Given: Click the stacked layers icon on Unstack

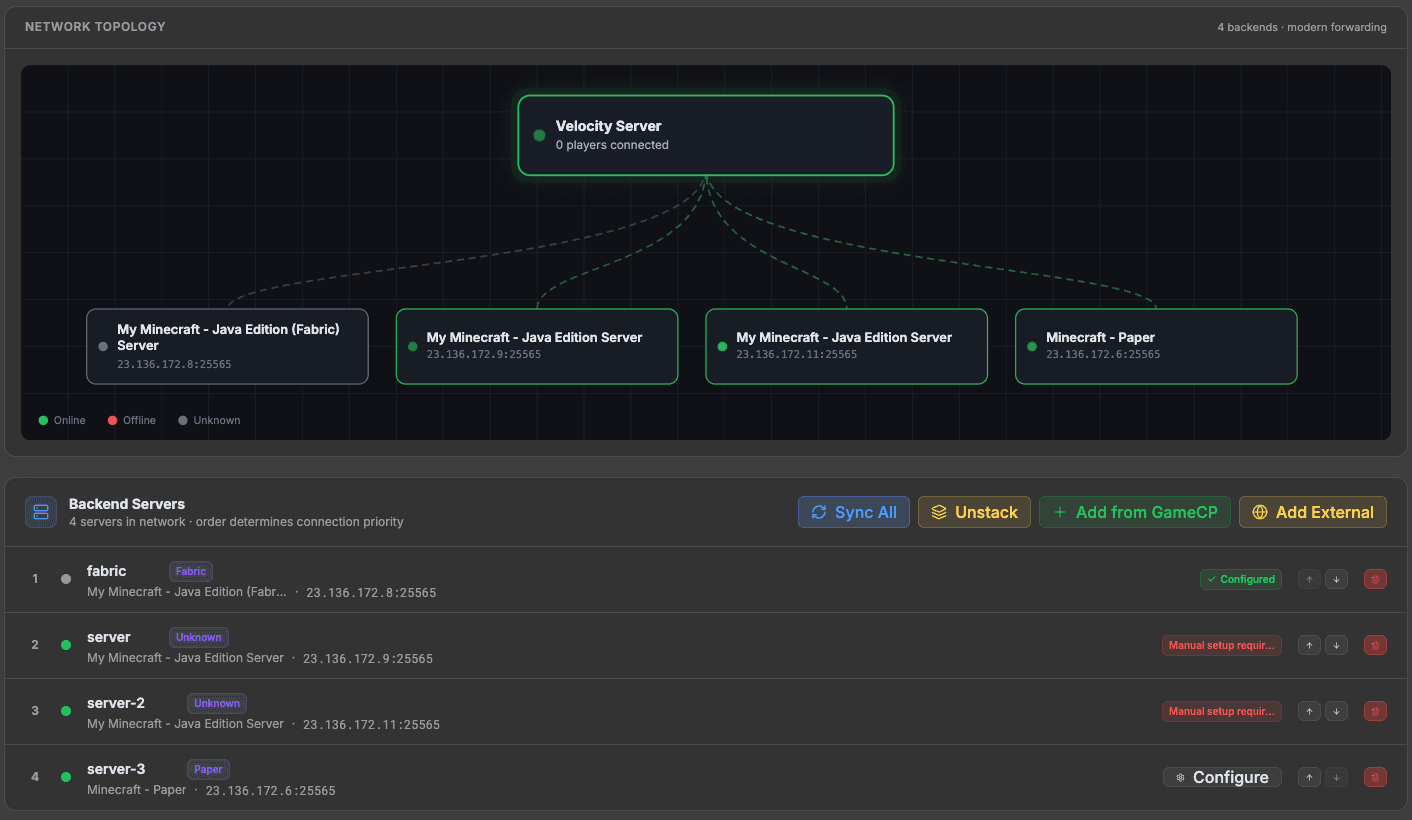Looking at the screenshot, I should pos(938,511).
